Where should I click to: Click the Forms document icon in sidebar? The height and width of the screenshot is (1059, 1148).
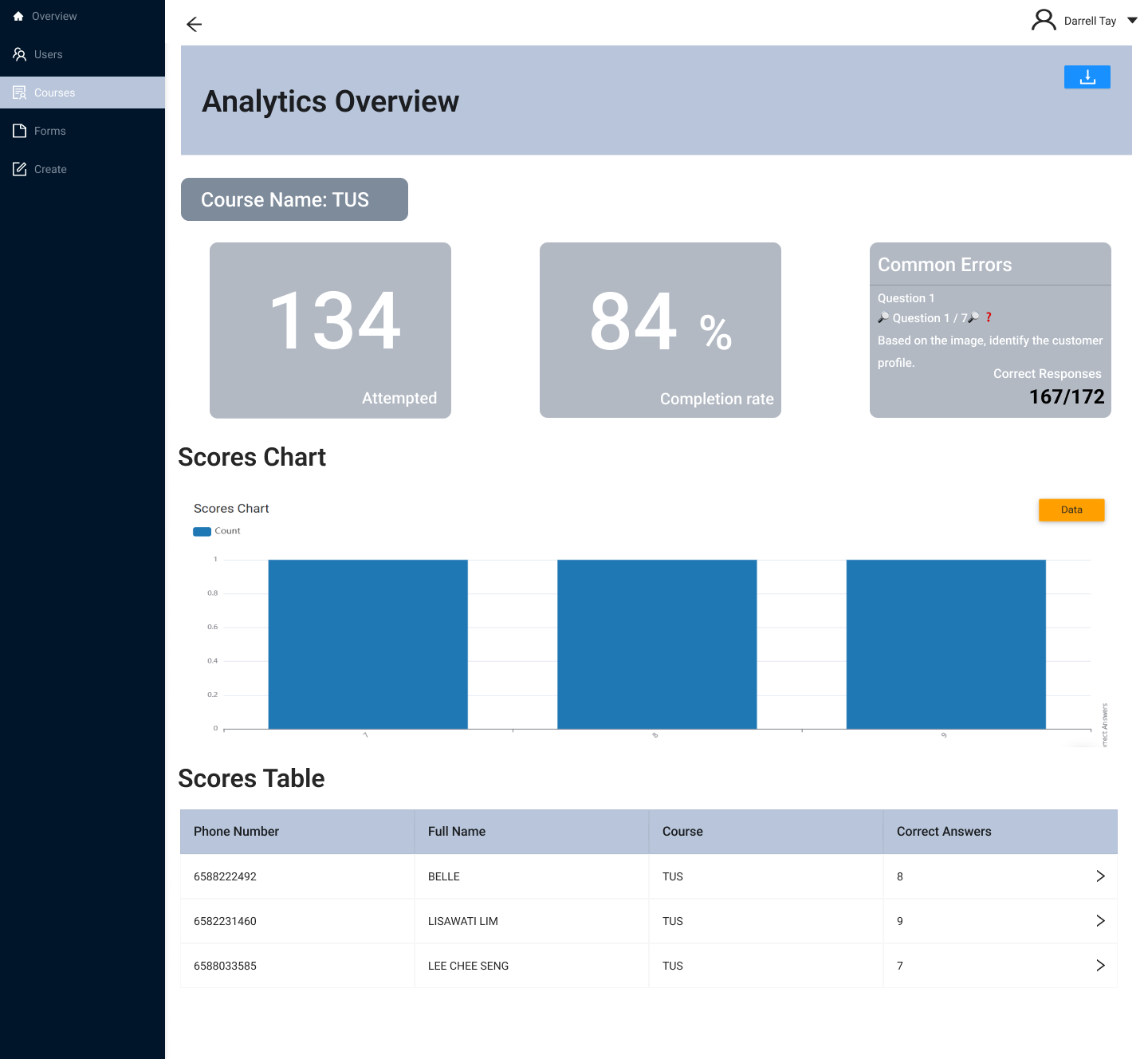coord(20,131)
